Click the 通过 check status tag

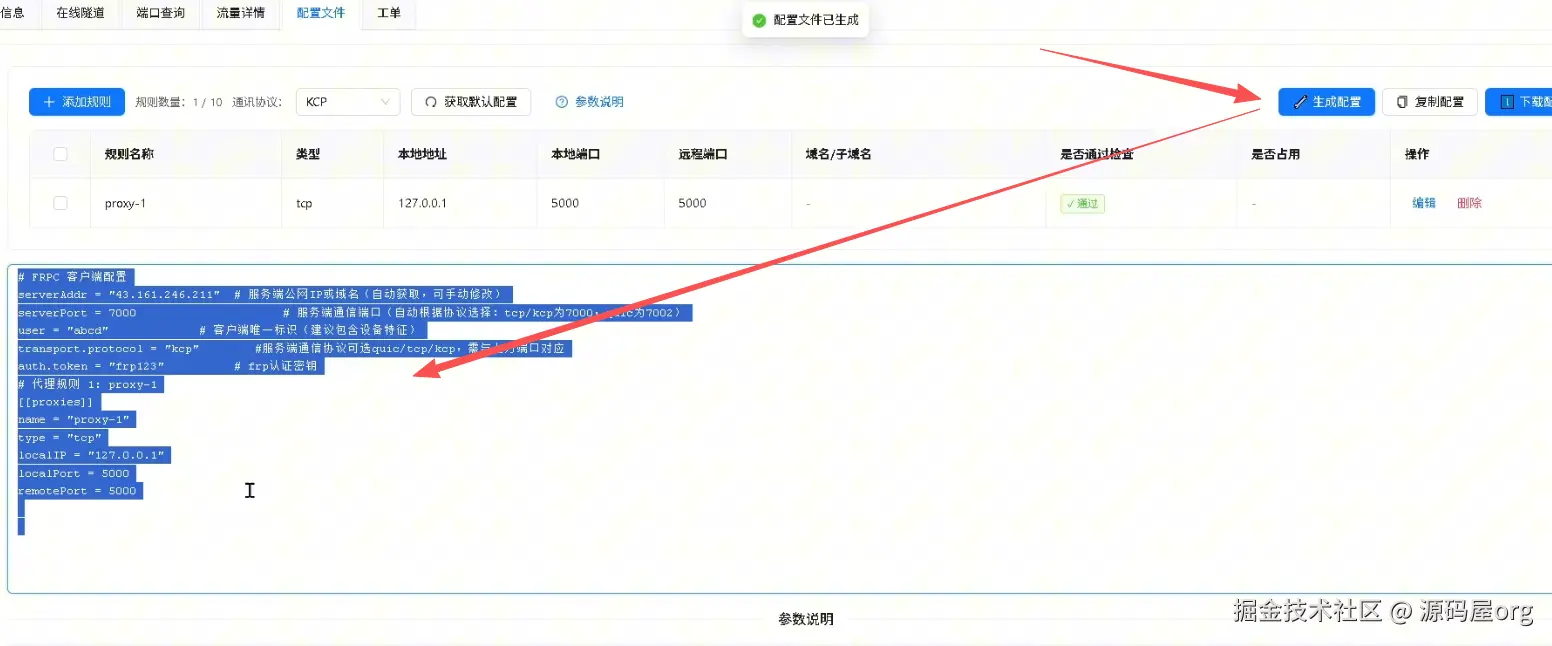pos(1083,204)
